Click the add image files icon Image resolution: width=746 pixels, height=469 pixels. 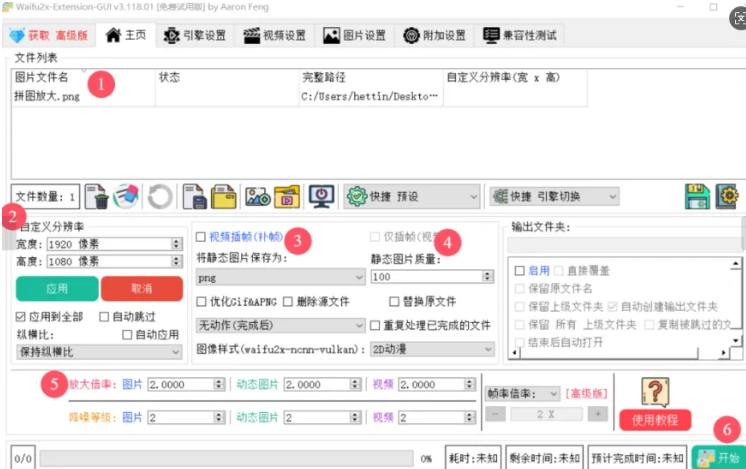point(257,196)
